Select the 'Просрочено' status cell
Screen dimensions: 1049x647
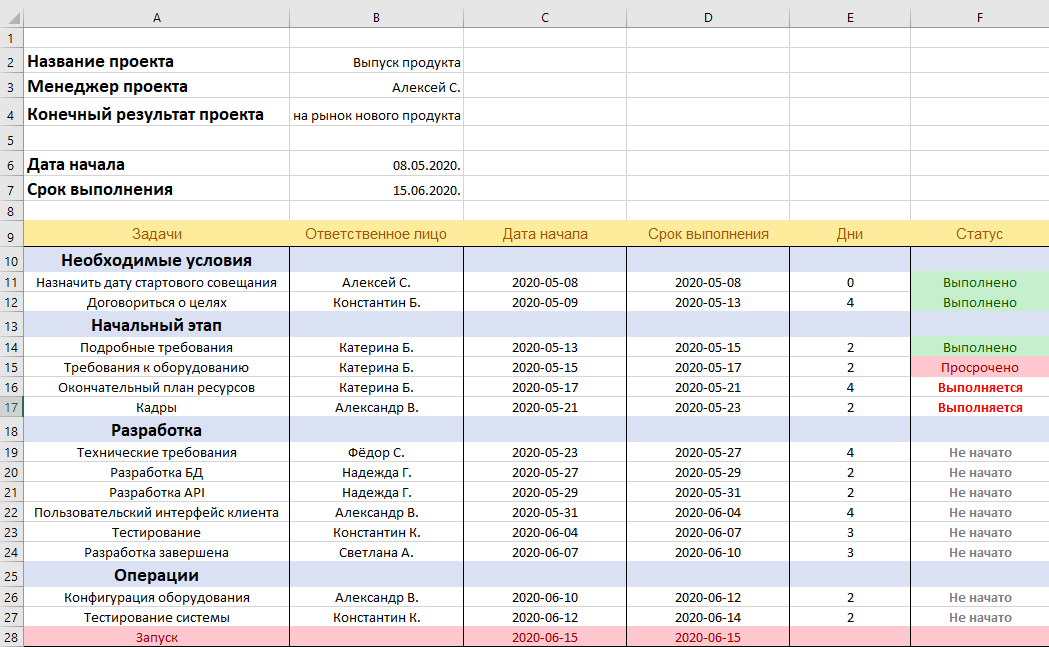pos(980,367)
